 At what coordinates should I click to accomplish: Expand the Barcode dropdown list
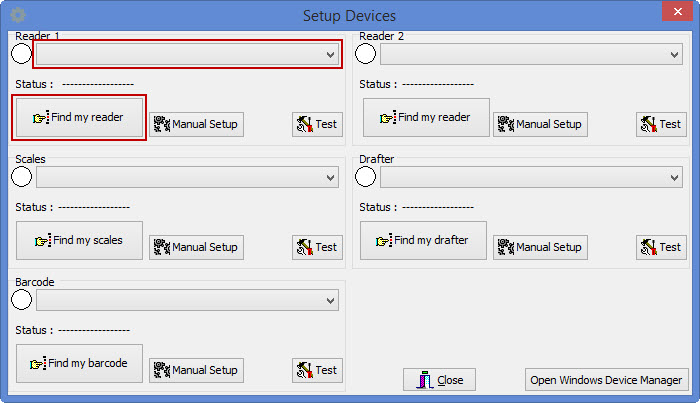coord(330,300)
